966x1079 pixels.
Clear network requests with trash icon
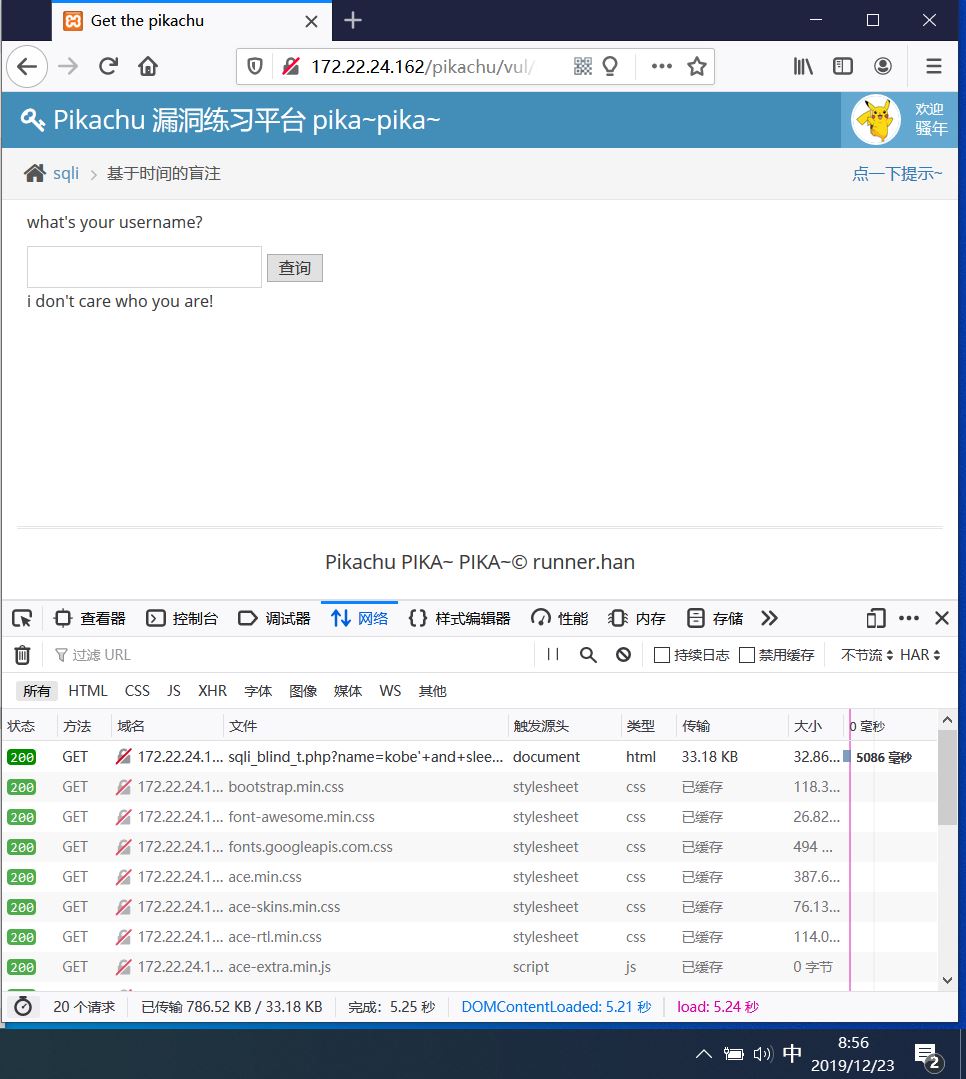point(23,655)
